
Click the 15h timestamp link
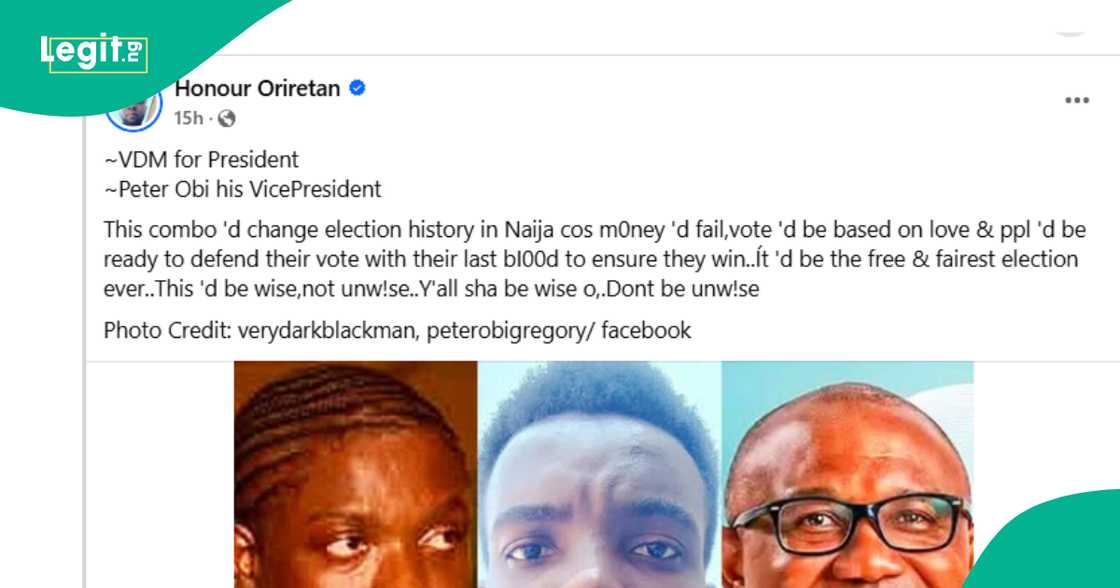[x=188, y=119]
